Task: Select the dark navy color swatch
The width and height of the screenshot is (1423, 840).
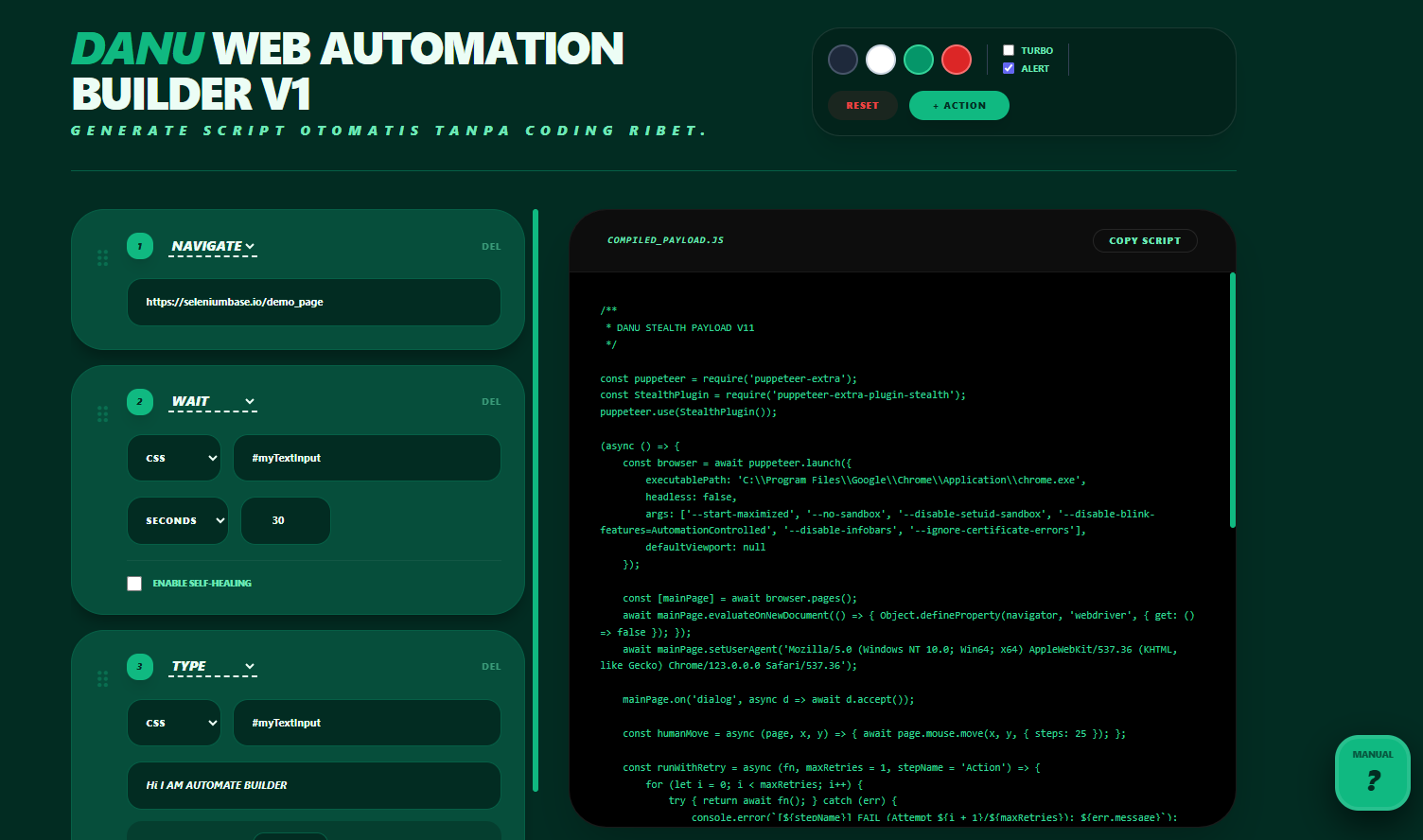Action: pos(843,60)
